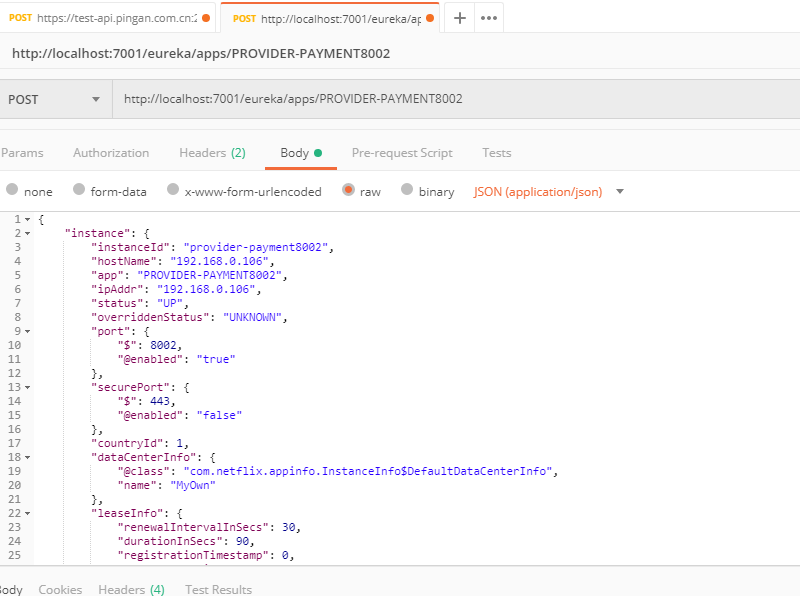Viewport: 800px width, 596px height.
Task: Select the binary body radio button
Action: [407, 190]
